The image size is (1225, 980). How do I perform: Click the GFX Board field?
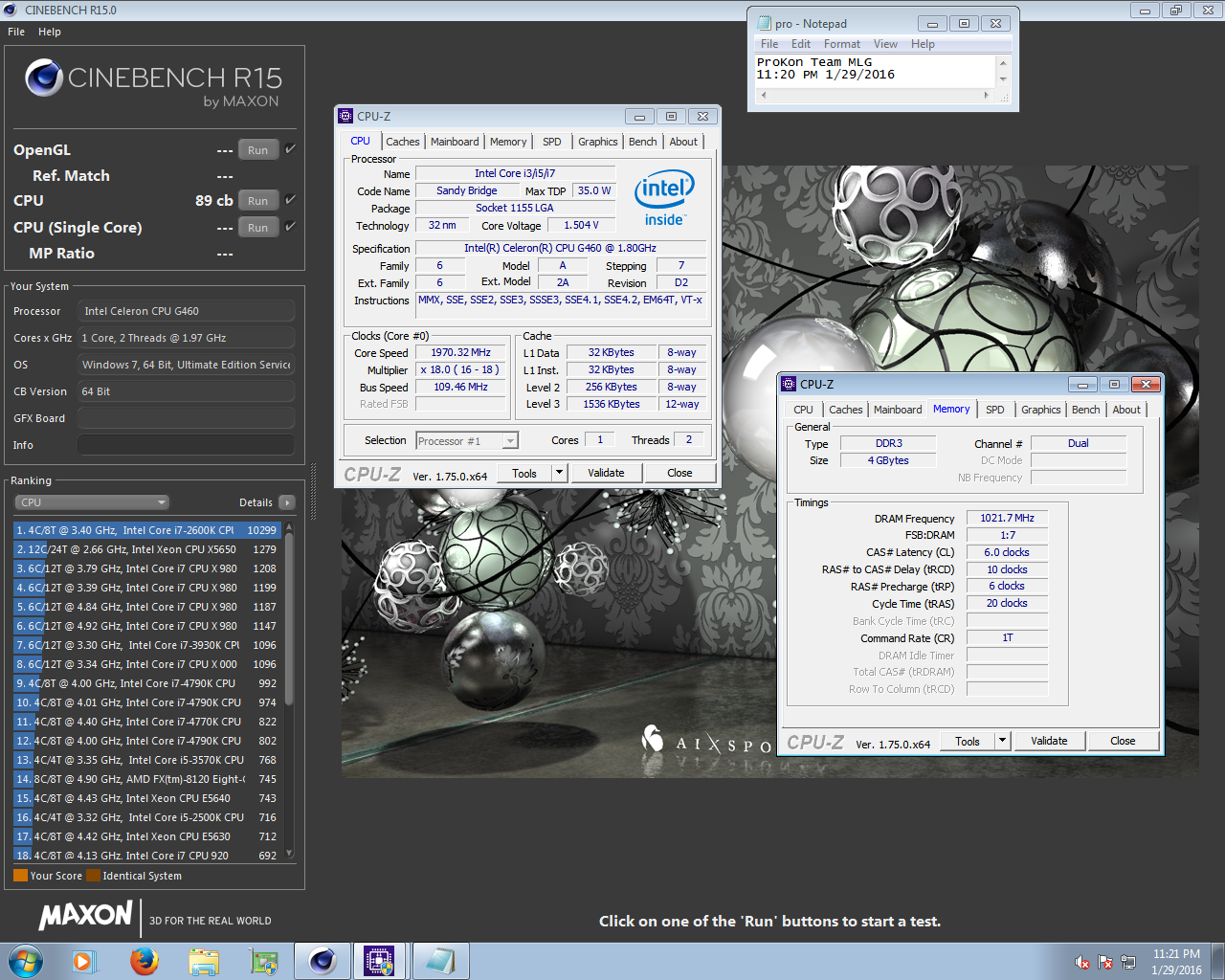pos(186,418)
